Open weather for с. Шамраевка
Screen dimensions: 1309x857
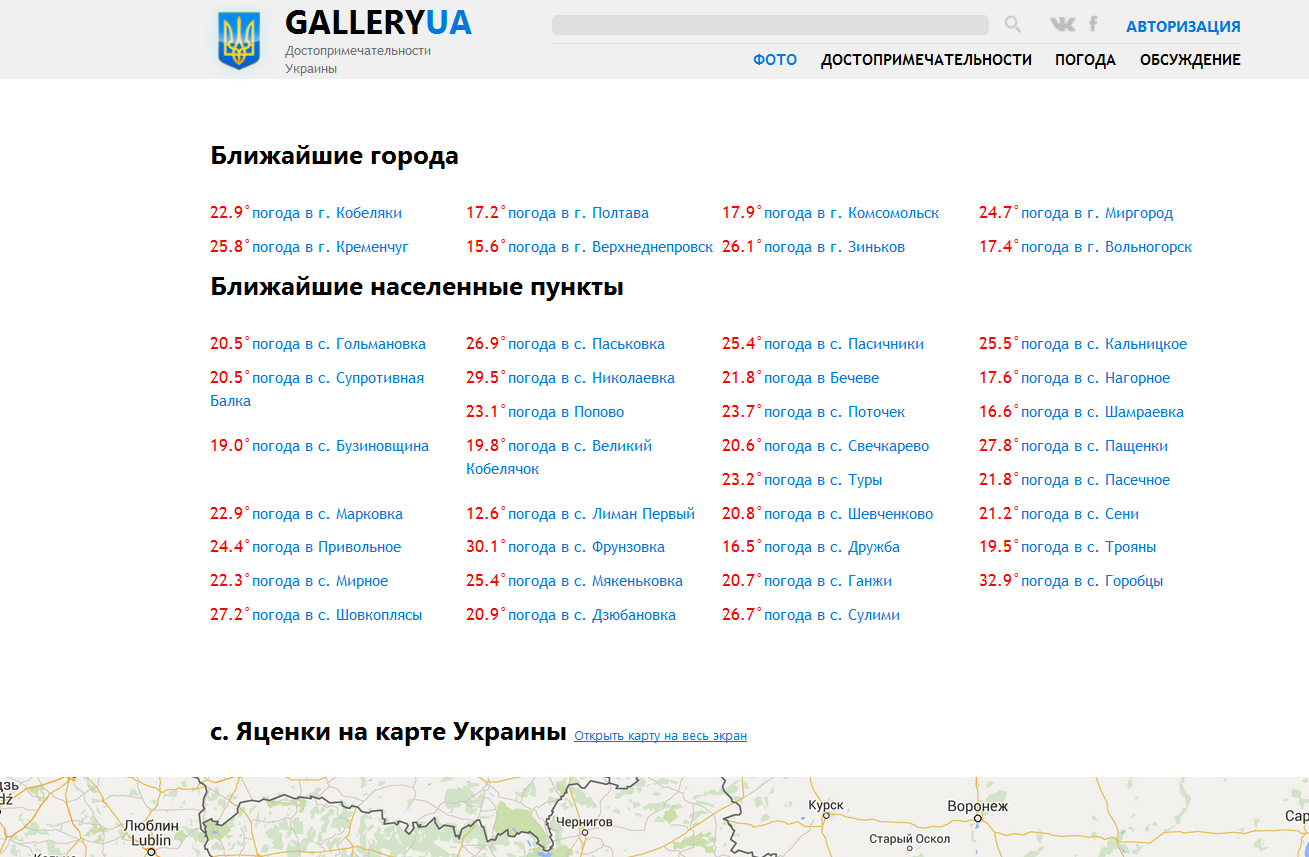[x=1102, y=412]
